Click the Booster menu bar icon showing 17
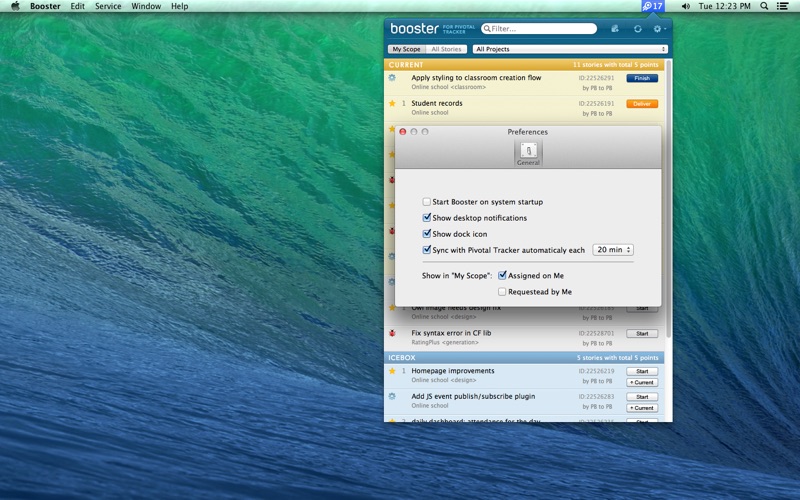The width and height of the screenshot is (800, 500). (x=653, y=6)
